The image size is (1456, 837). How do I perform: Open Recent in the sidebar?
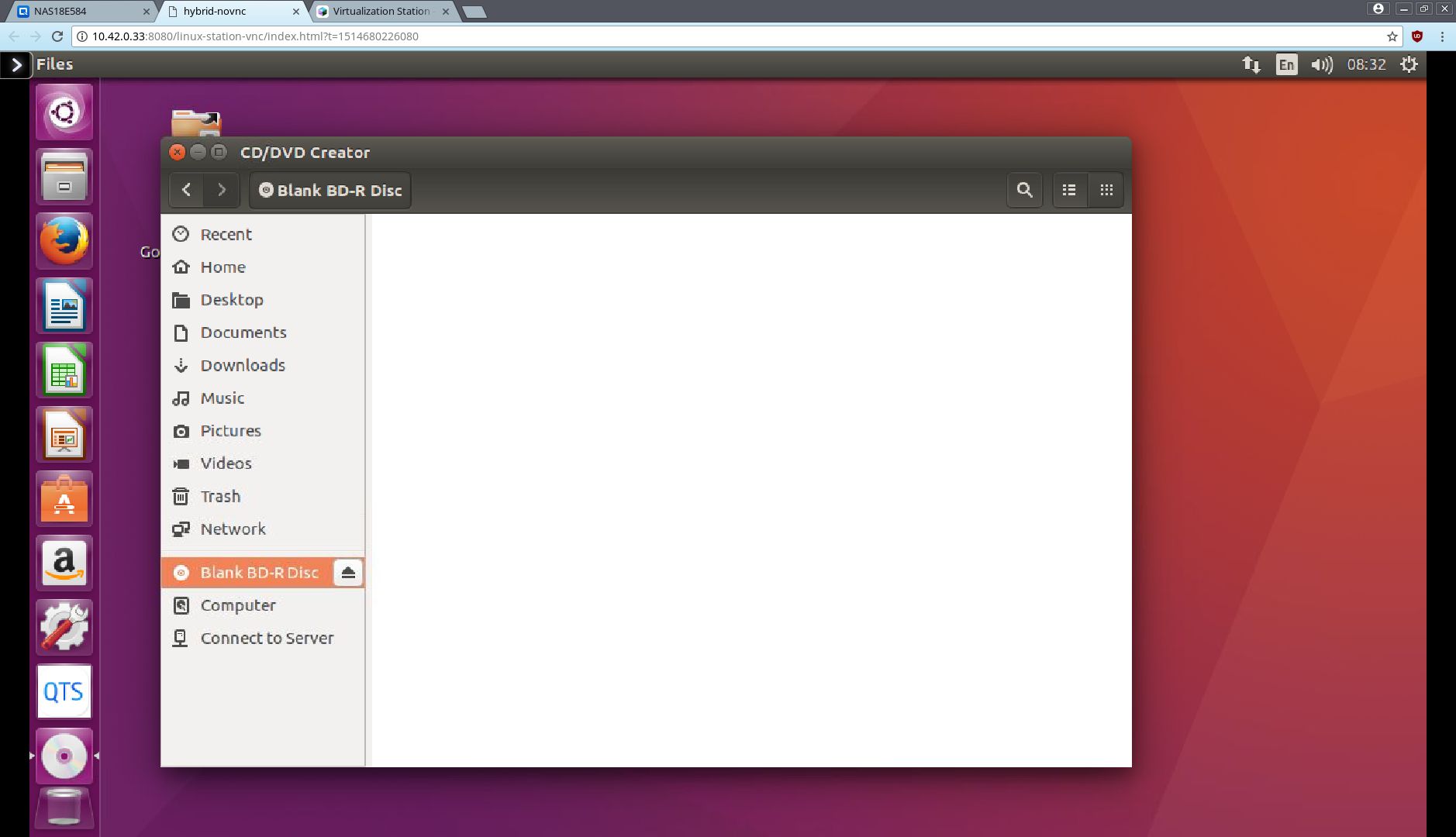[263, 234]
